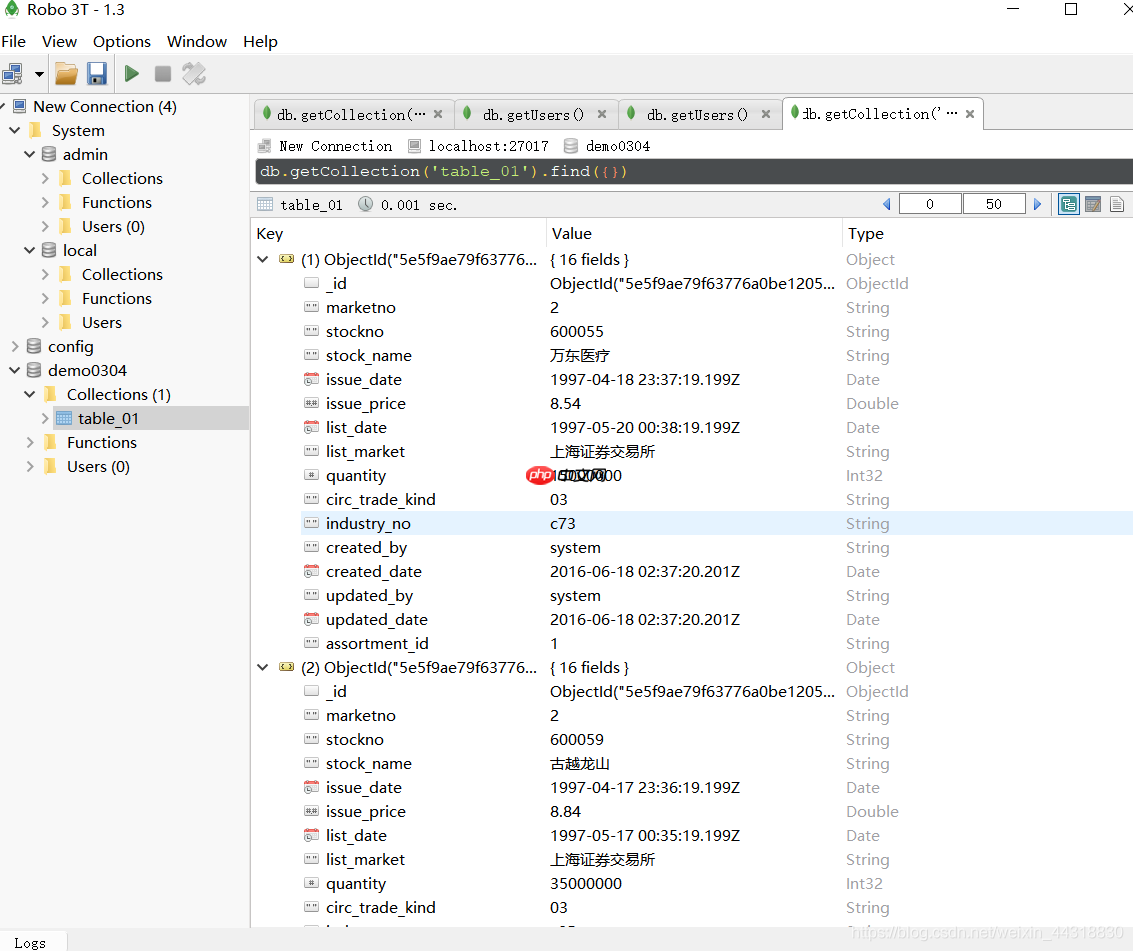1133x951 pixels.
Task: Open the connection dropdown arrow on the toolbar
Action: tap(37, 73)
